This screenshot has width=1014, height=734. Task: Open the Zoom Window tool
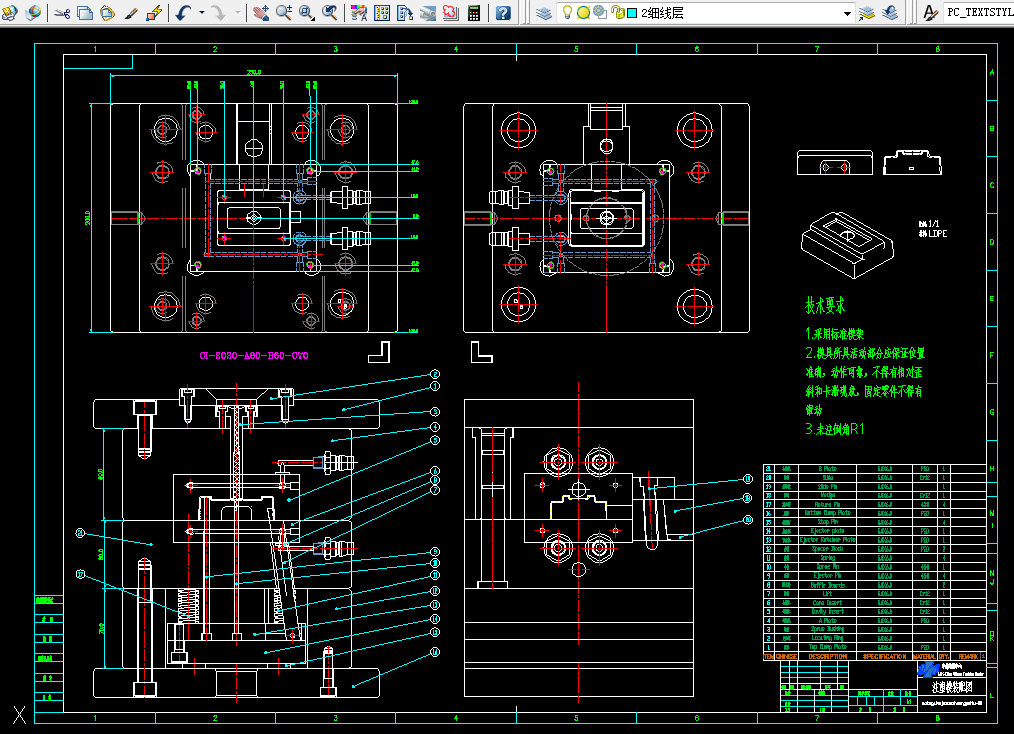tap(307, 12)
